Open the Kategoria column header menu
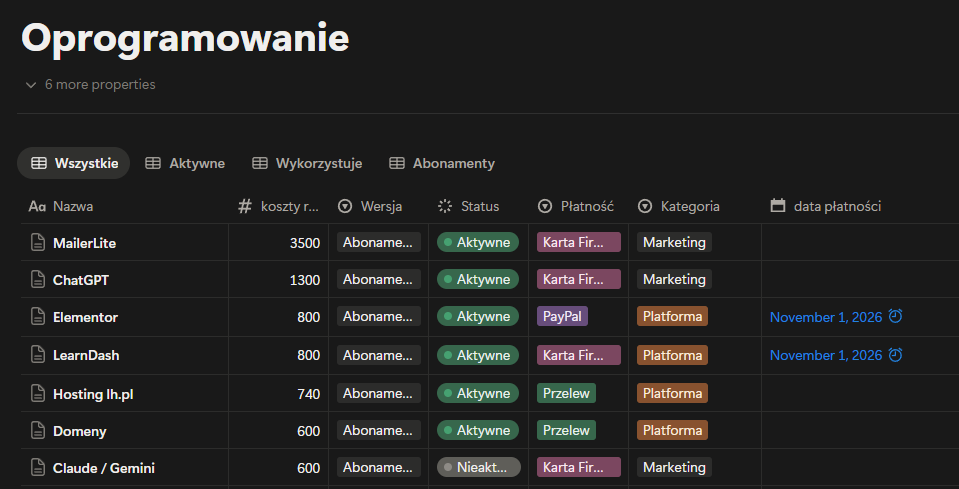Image resolution: width=959 pixels, height=489 pixels. click(695, 207)
